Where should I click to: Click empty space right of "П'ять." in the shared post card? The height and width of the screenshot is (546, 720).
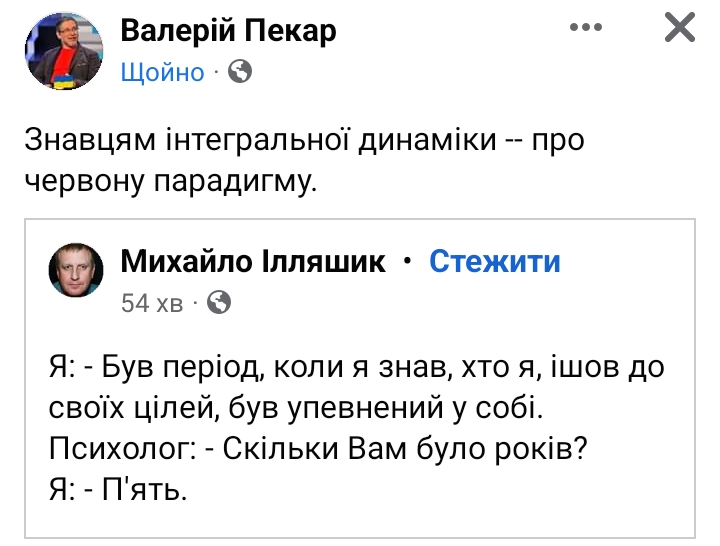click(x=450, y=490)
